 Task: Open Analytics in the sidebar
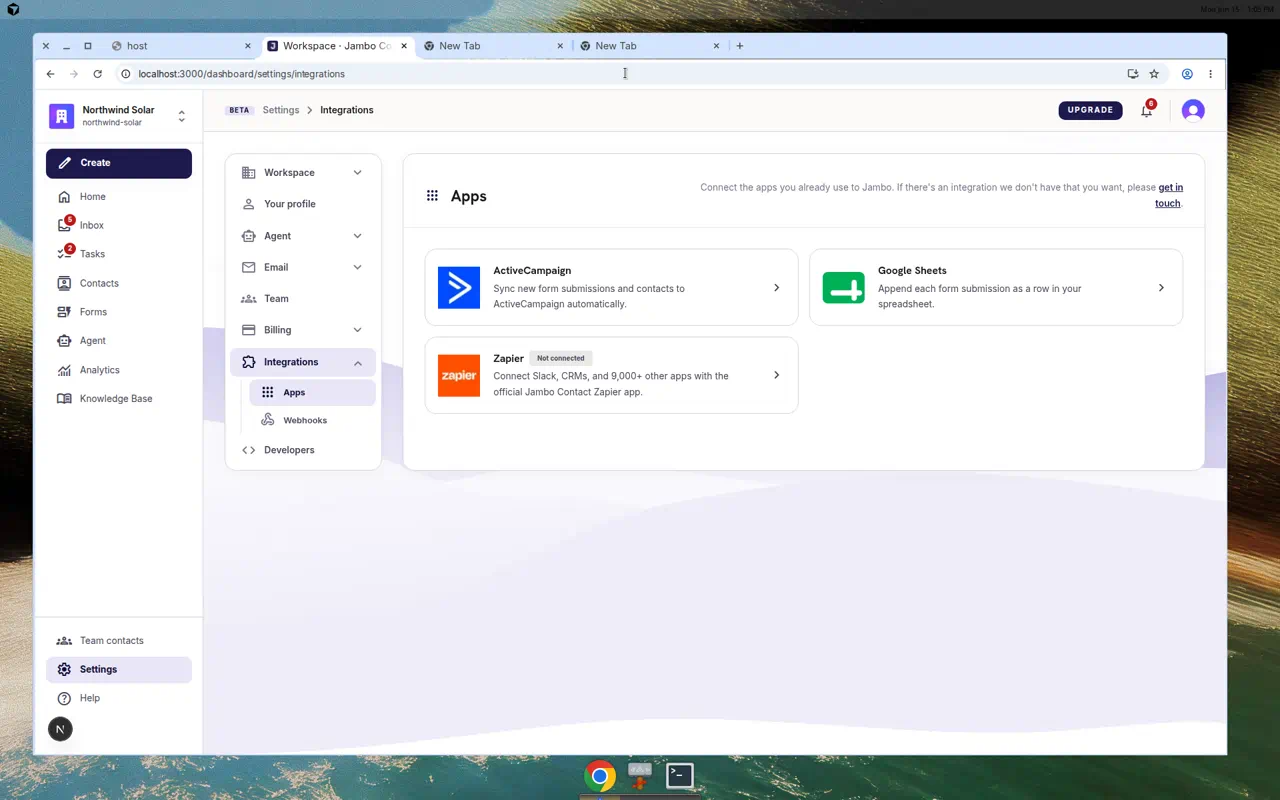tap(118, 370)
